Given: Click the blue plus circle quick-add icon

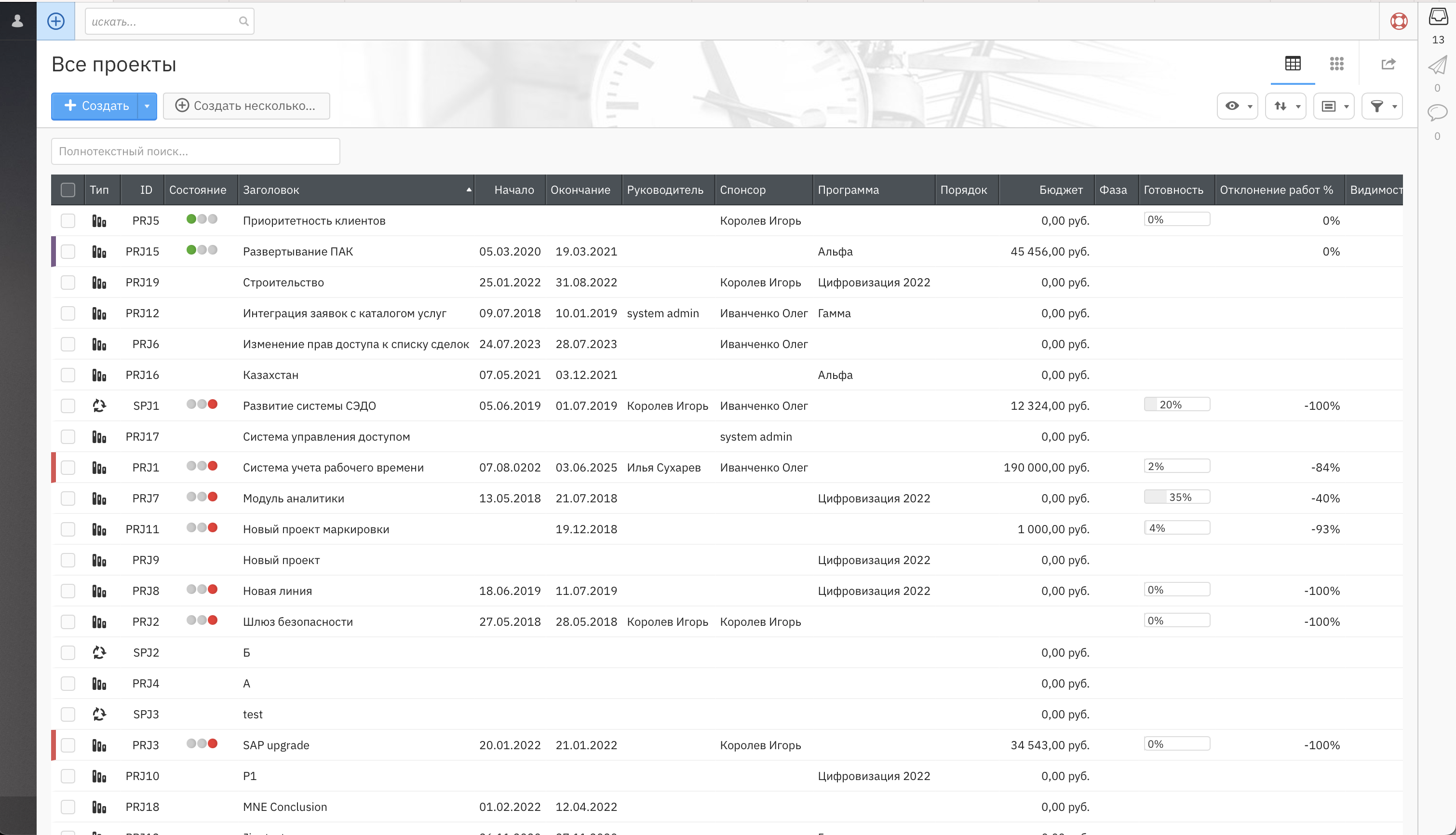Looking at the screenshot, I should [55, 21].
